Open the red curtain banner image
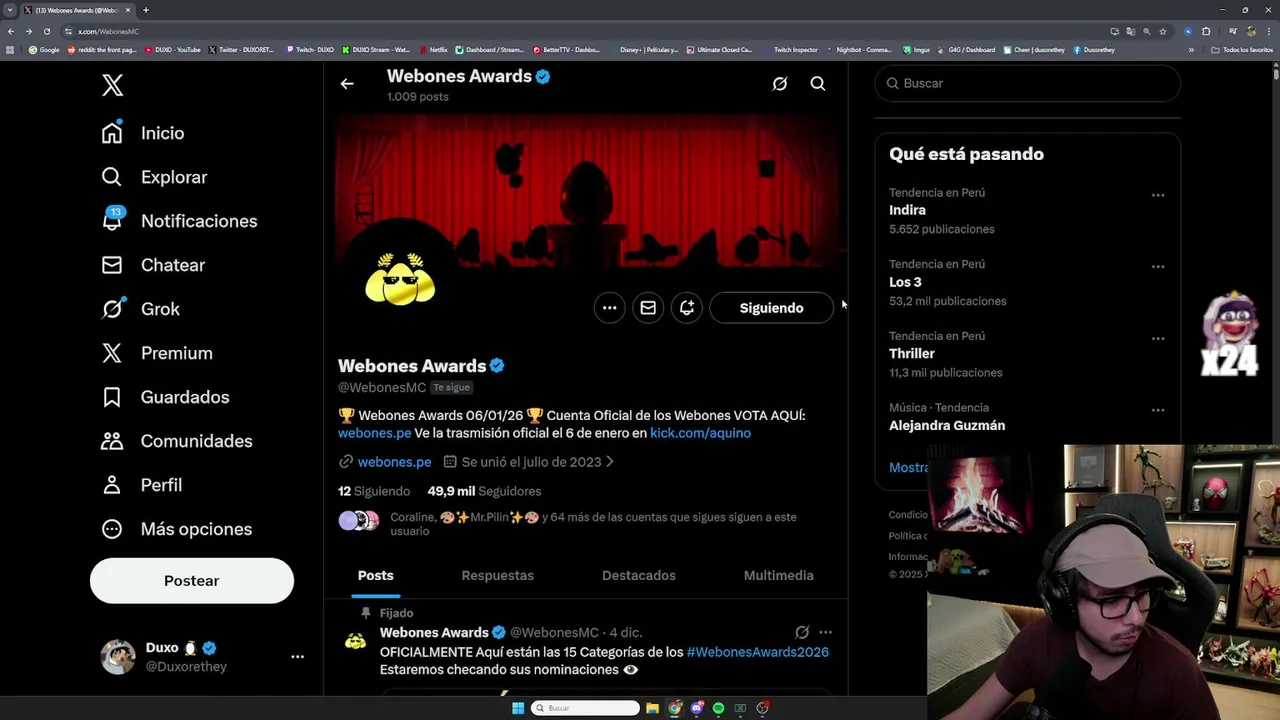The image size is (1280, 720). pyautogui.click(x=586, y=190)
